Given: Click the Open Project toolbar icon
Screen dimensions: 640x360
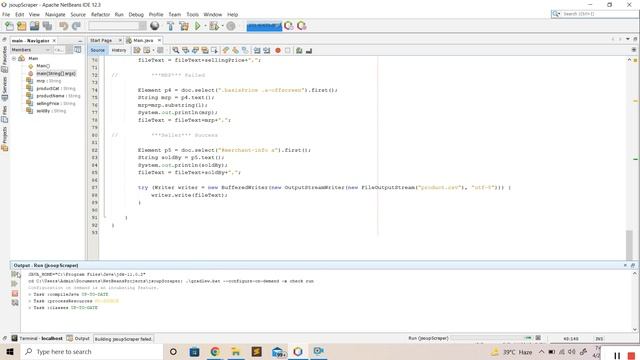Looking at the screenshot, I should (34, 26).
